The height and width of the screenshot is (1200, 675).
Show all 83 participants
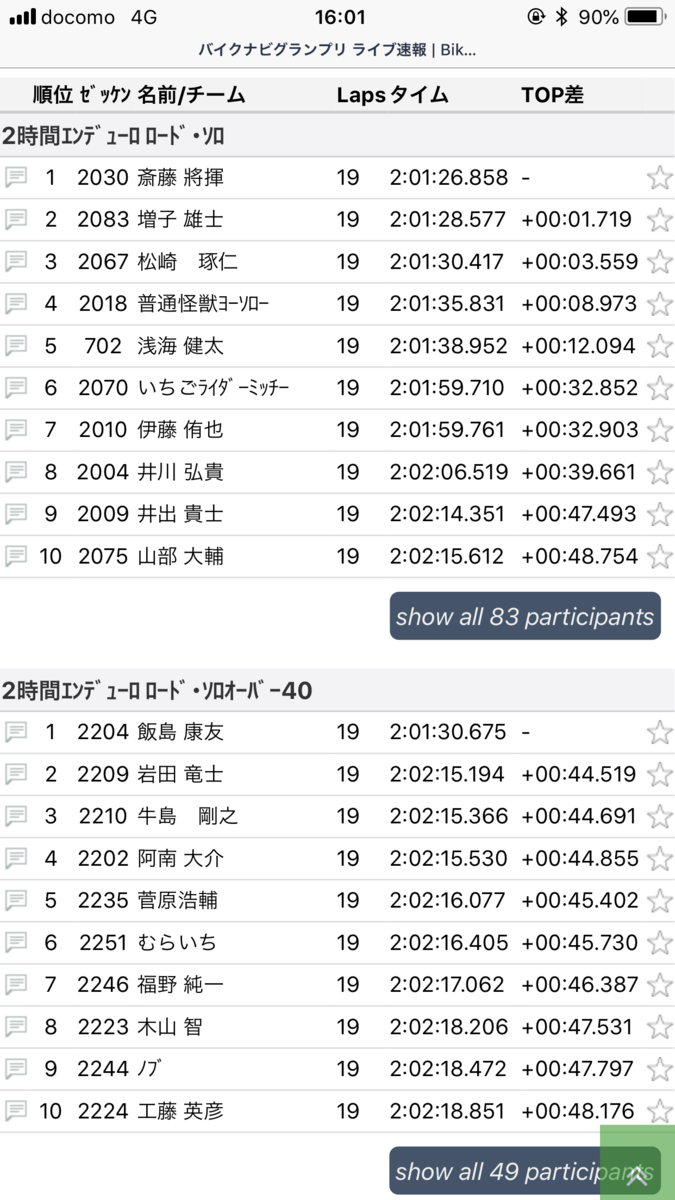tap(525, 616)
